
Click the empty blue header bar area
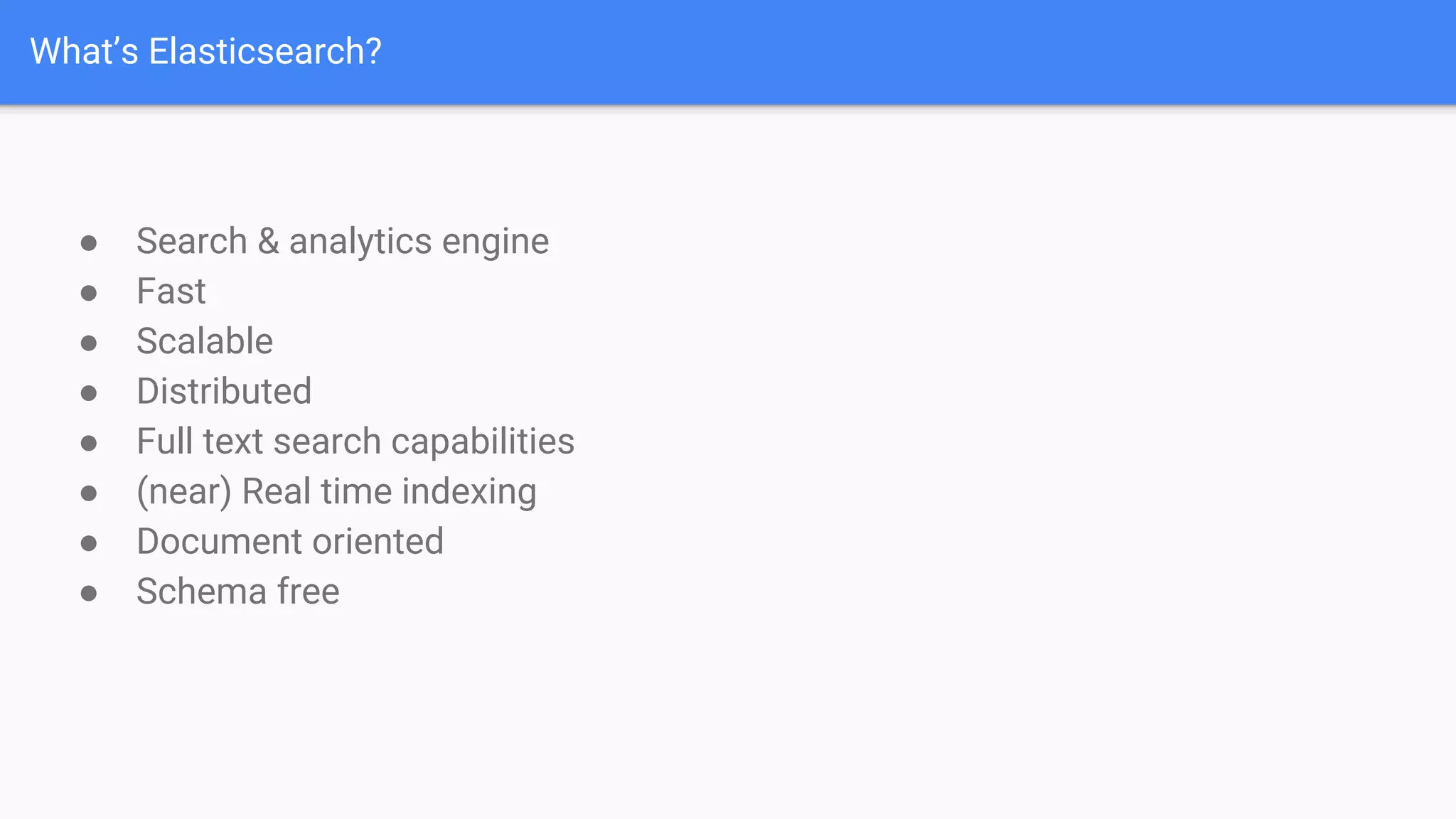point(924,52)
